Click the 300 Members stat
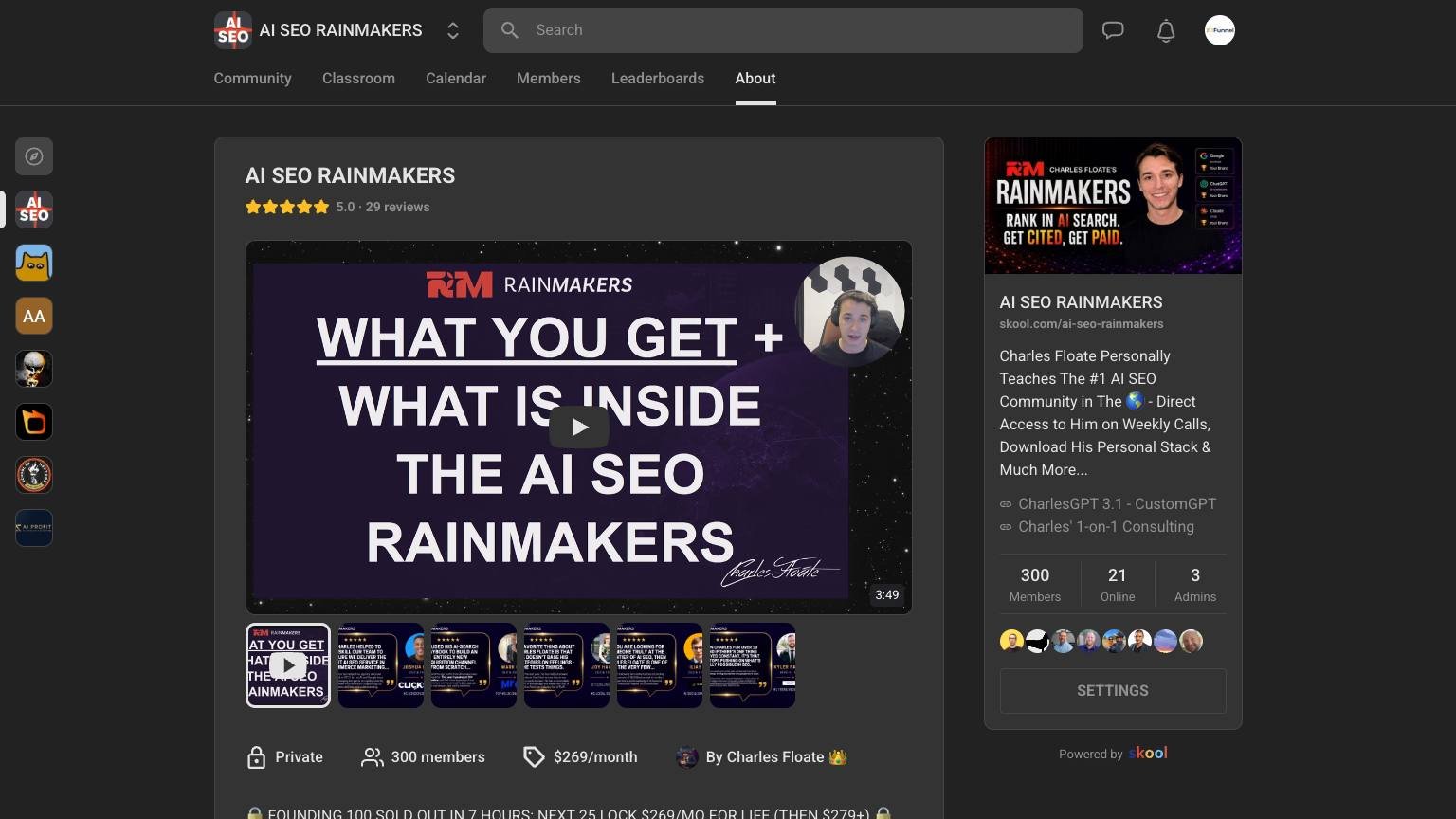Image resolution: width=1456 pixels, height=819 pixels. (1035, 584)
